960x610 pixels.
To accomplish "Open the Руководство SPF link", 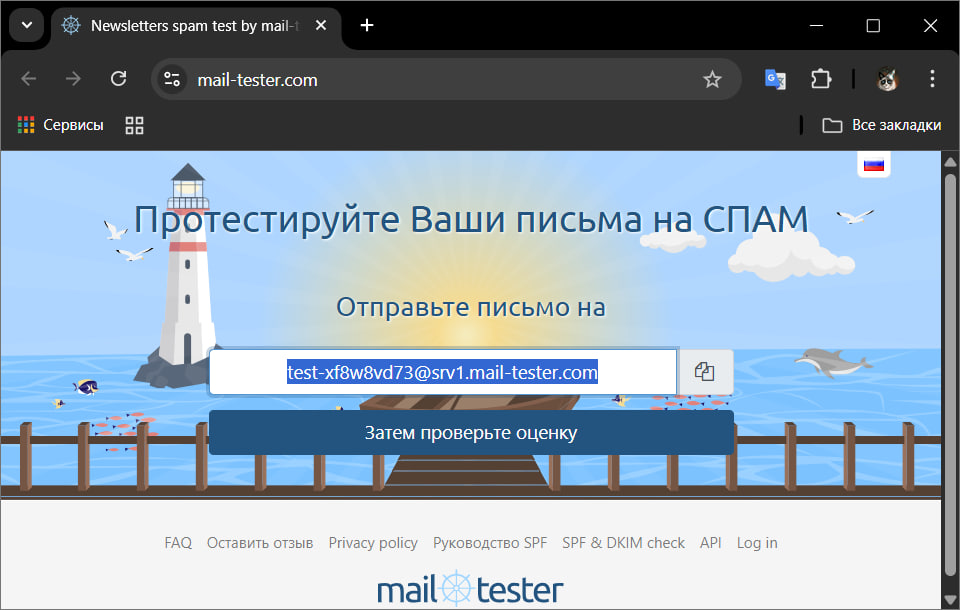I will 490,543.
